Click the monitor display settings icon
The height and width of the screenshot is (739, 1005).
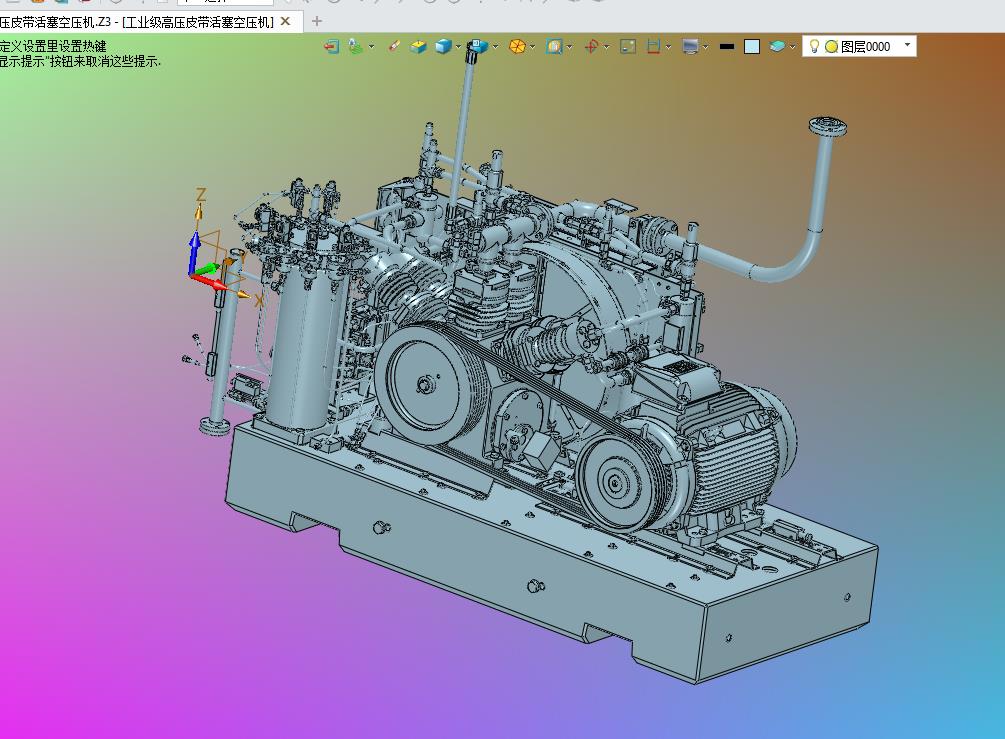pyautogui.click(x=690, y=46)
